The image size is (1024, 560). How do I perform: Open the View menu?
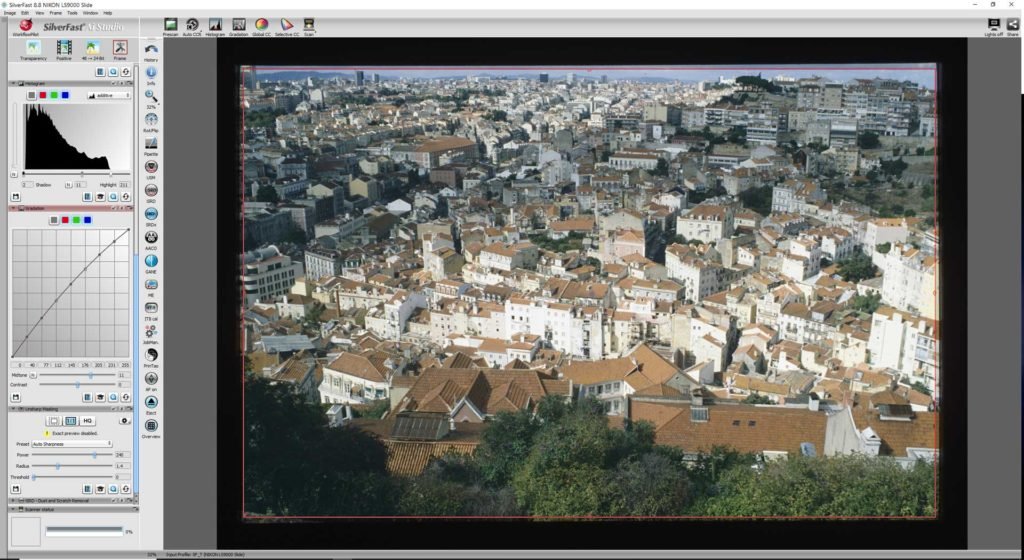(x=40, y=13)
